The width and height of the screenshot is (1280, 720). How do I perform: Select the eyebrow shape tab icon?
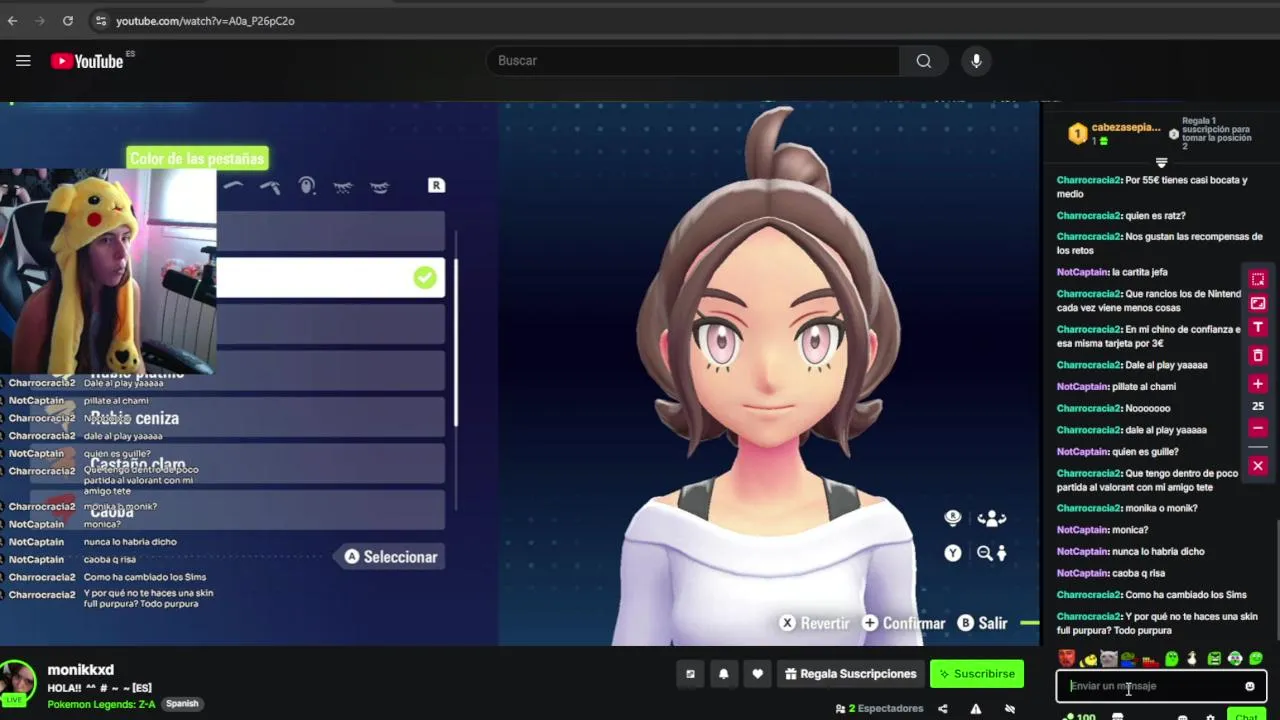(233, 186)
